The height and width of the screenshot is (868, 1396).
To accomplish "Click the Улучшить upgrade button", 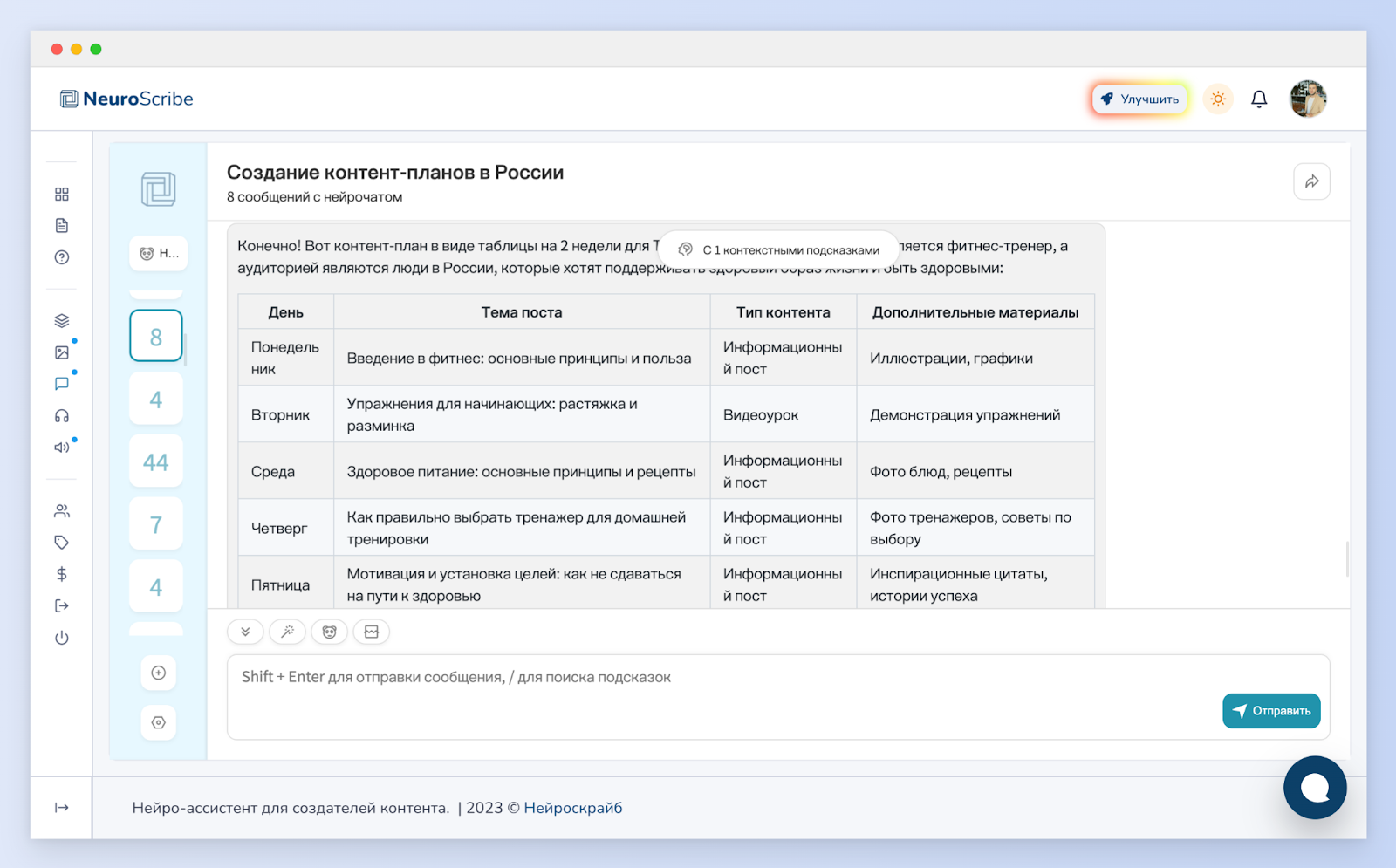I will point(1139,99).
